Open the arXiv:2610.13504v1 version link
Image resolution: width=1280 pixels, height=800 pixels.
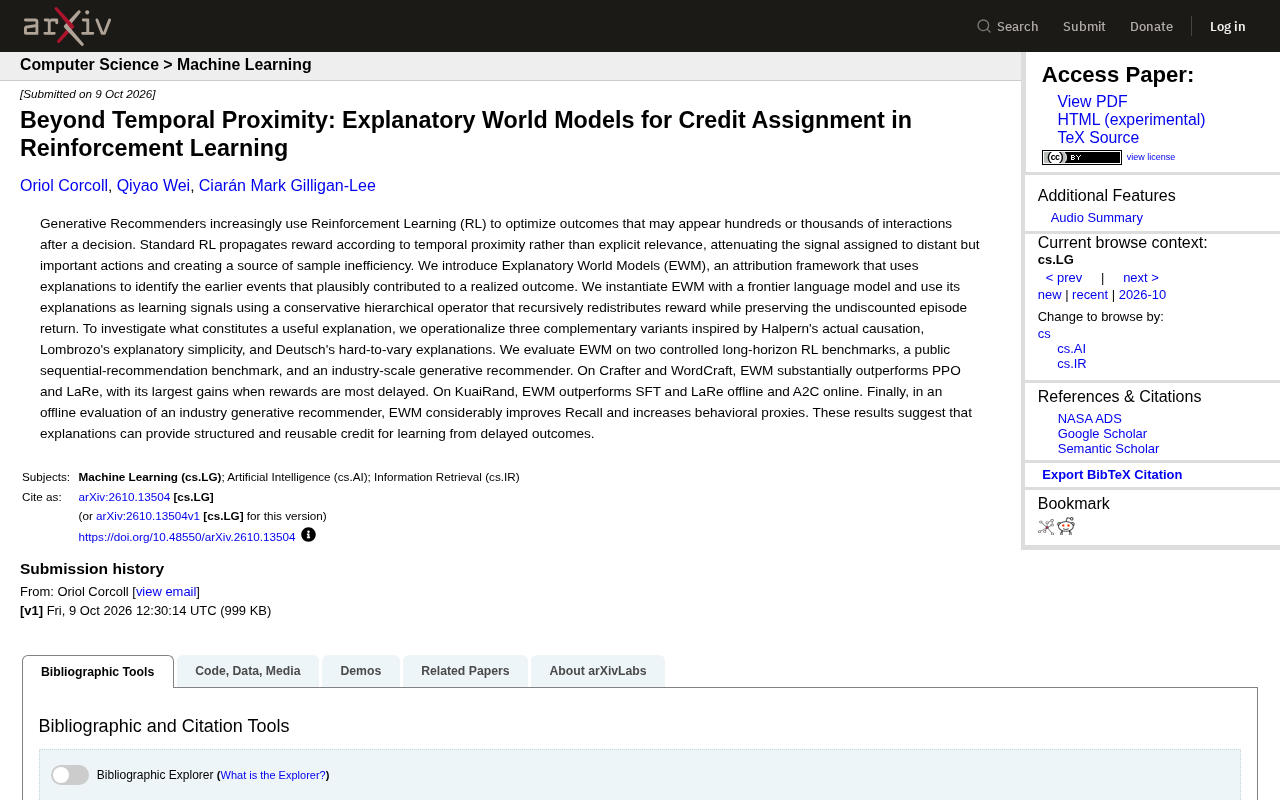[x=148, y=516]
